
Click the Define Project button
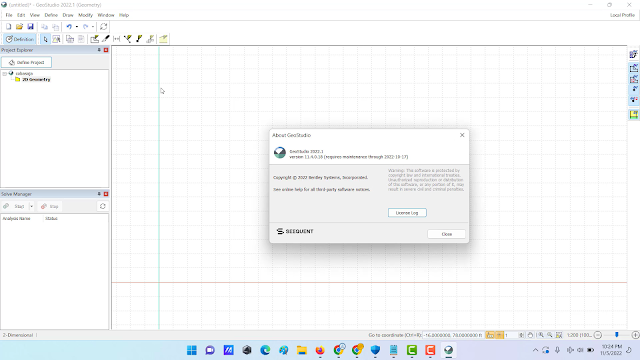pyautogui.click(x=26, y=62)
